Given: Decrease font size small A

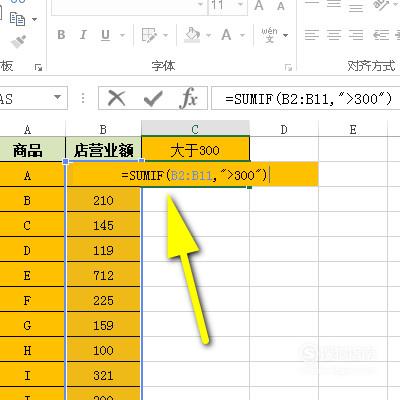Looking at the screenshot, I should coord(281,6).
